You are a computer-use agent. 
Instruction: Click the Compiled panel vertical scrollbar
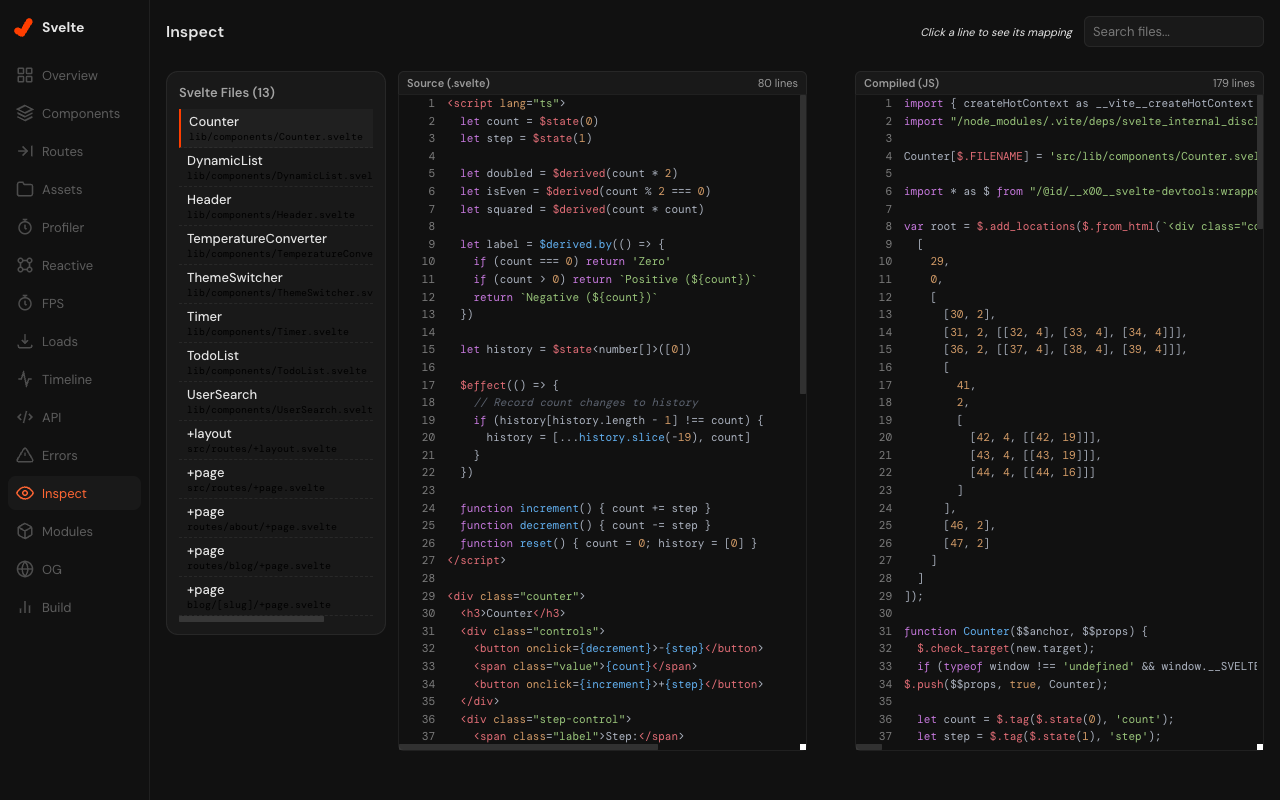pyautogui.click(x=1260, y=162)
